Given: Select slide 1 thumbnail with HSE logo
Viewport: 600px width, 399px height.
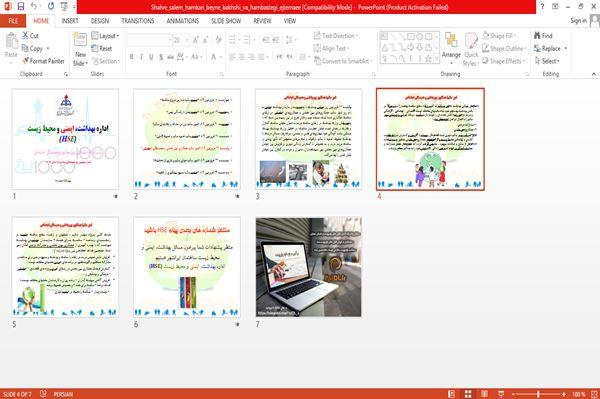Looking at the screenshot, I should (65, 139).
